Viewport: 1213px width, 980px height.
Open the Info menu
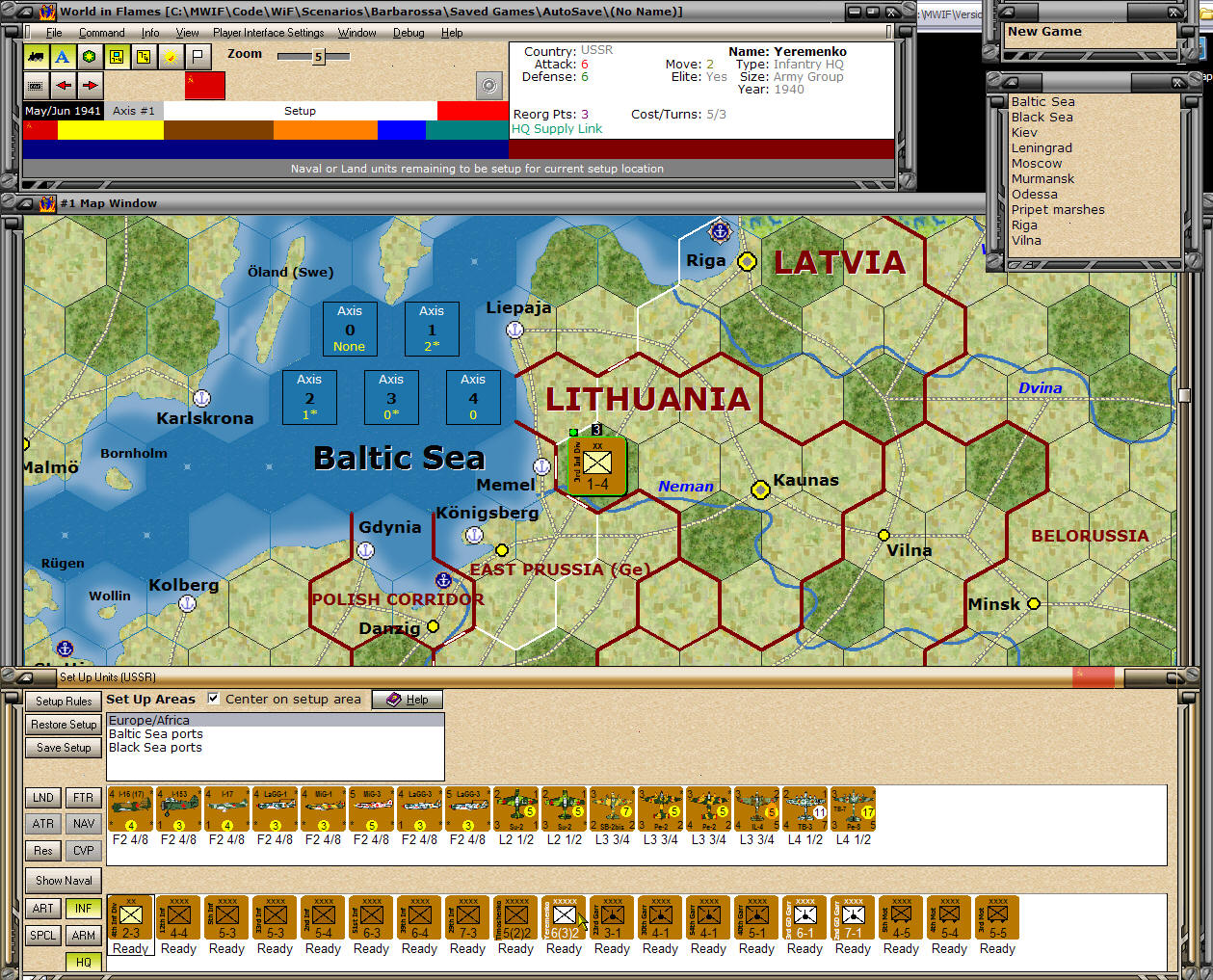pyautogui.click(x=150, y=33)
